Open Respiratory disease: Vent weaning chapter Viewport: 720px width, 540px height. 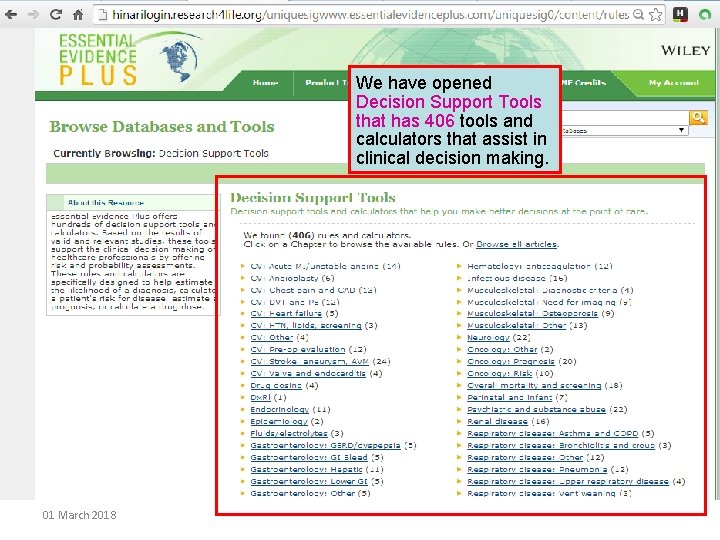(541, 493)
